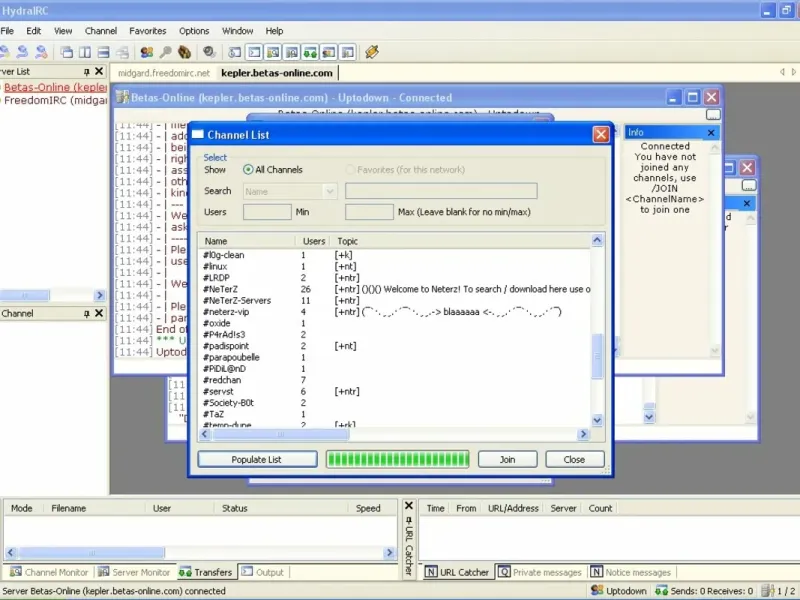Click the green arrows Transfers toolbar icon

coord(311,52)
